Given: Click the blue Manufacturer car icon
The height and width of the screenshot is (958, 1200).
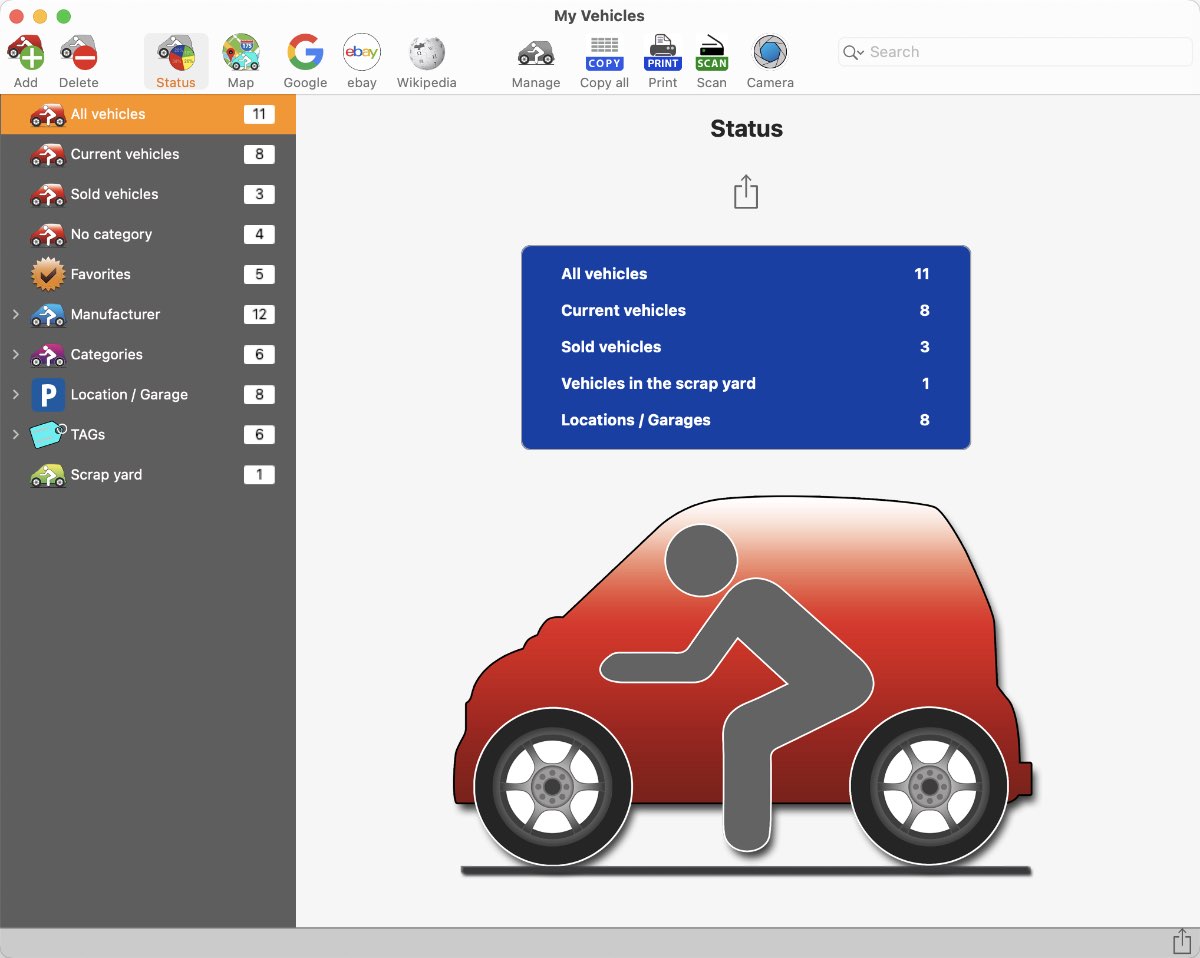Looking at the screenshot, I should click(x=48, y=315).
